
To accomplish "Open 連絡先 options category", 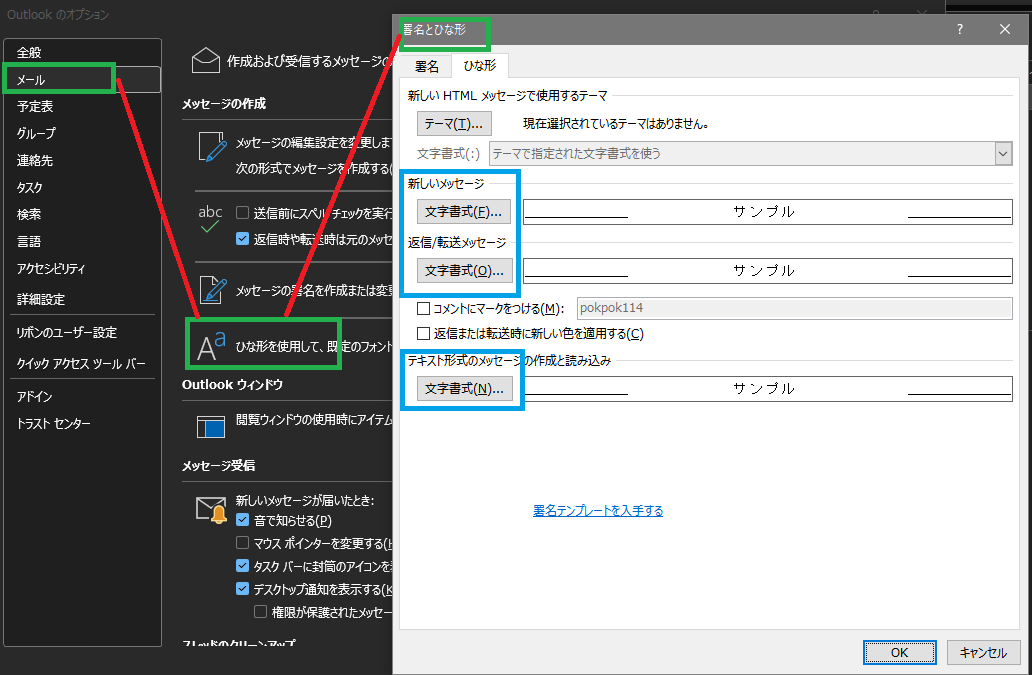I will tap(82, 161).
